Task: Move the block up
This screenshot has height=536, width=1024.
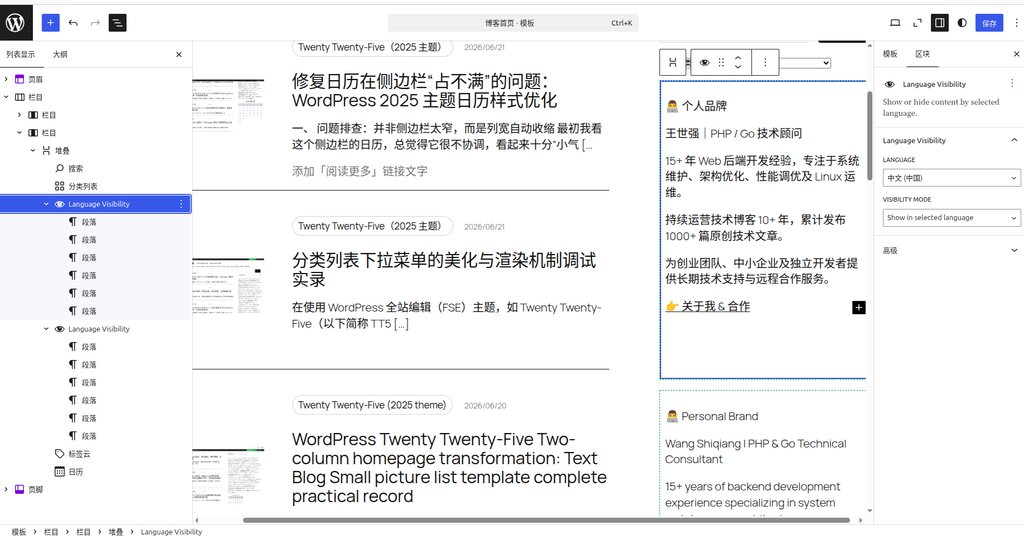Action: [x=738, y=57]
